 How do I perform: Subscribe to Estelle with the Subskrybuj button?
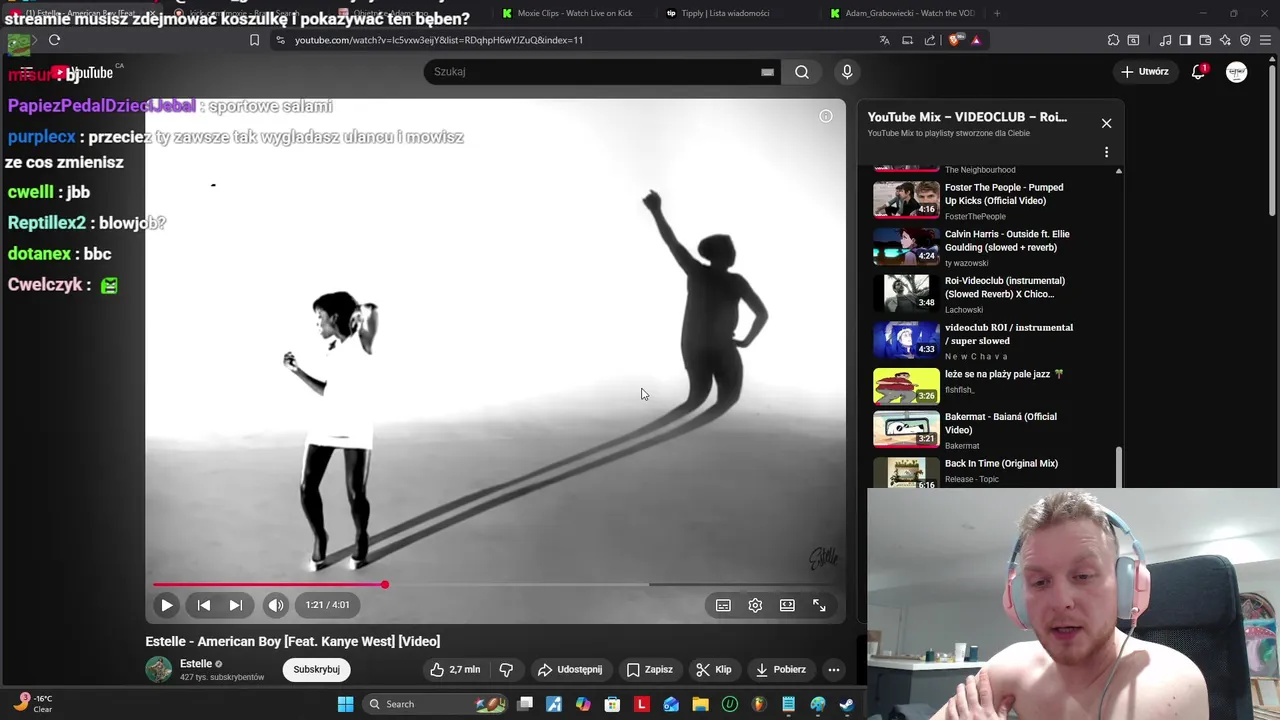point(316,670)
